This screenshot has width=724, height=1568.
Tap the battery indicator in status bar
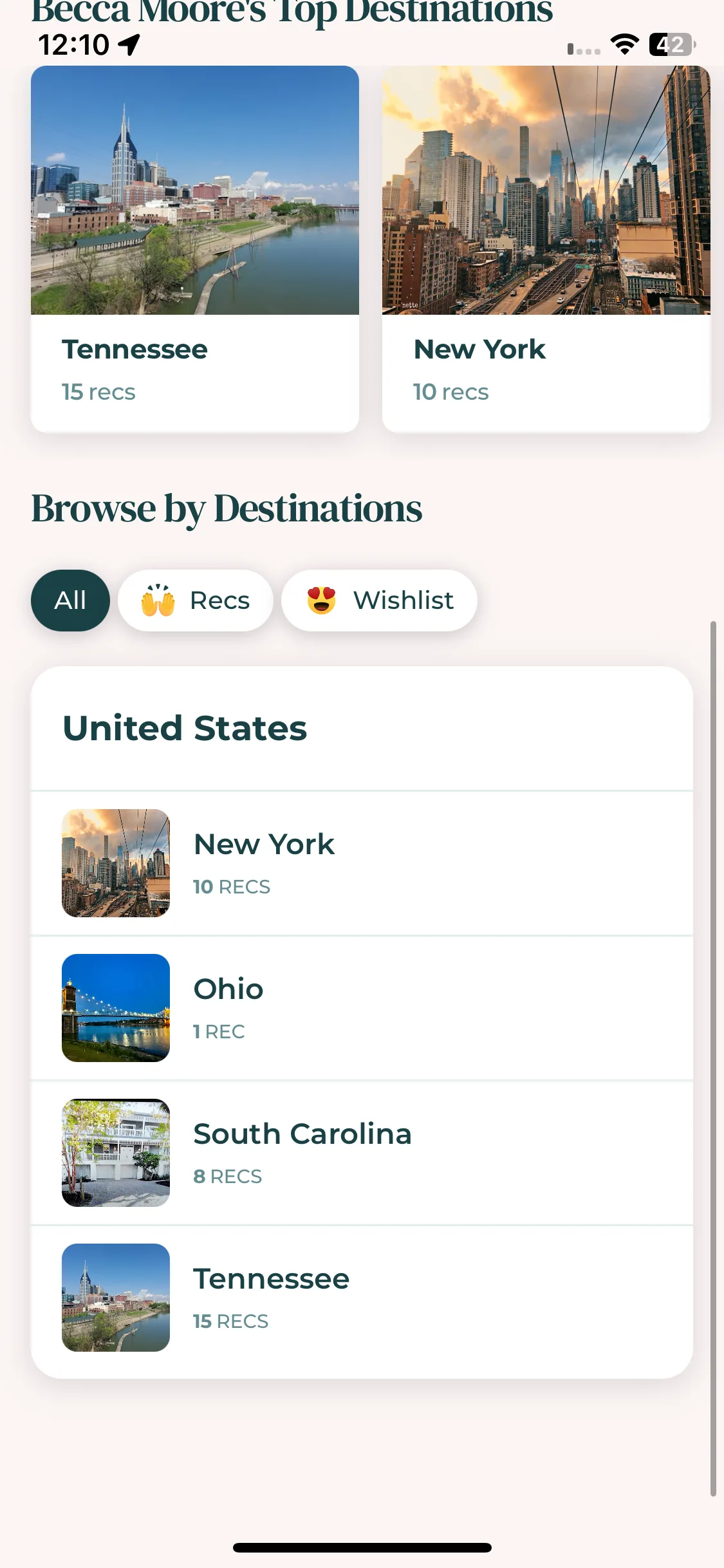click(672, 44)
